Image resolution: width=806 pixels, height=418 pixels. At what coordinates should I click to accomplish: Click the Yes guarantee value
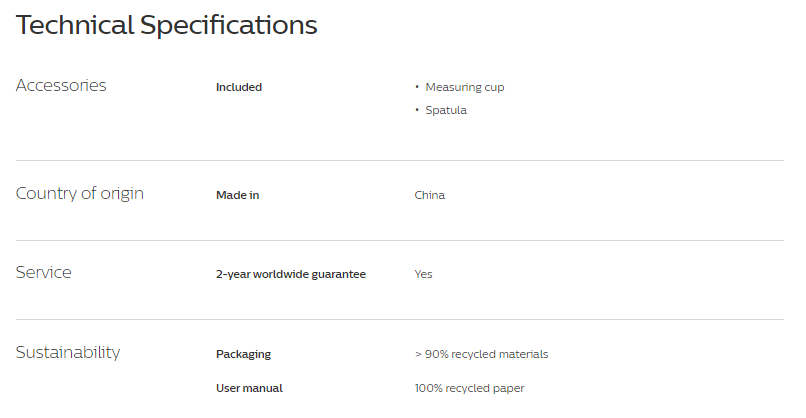point(424,274)
